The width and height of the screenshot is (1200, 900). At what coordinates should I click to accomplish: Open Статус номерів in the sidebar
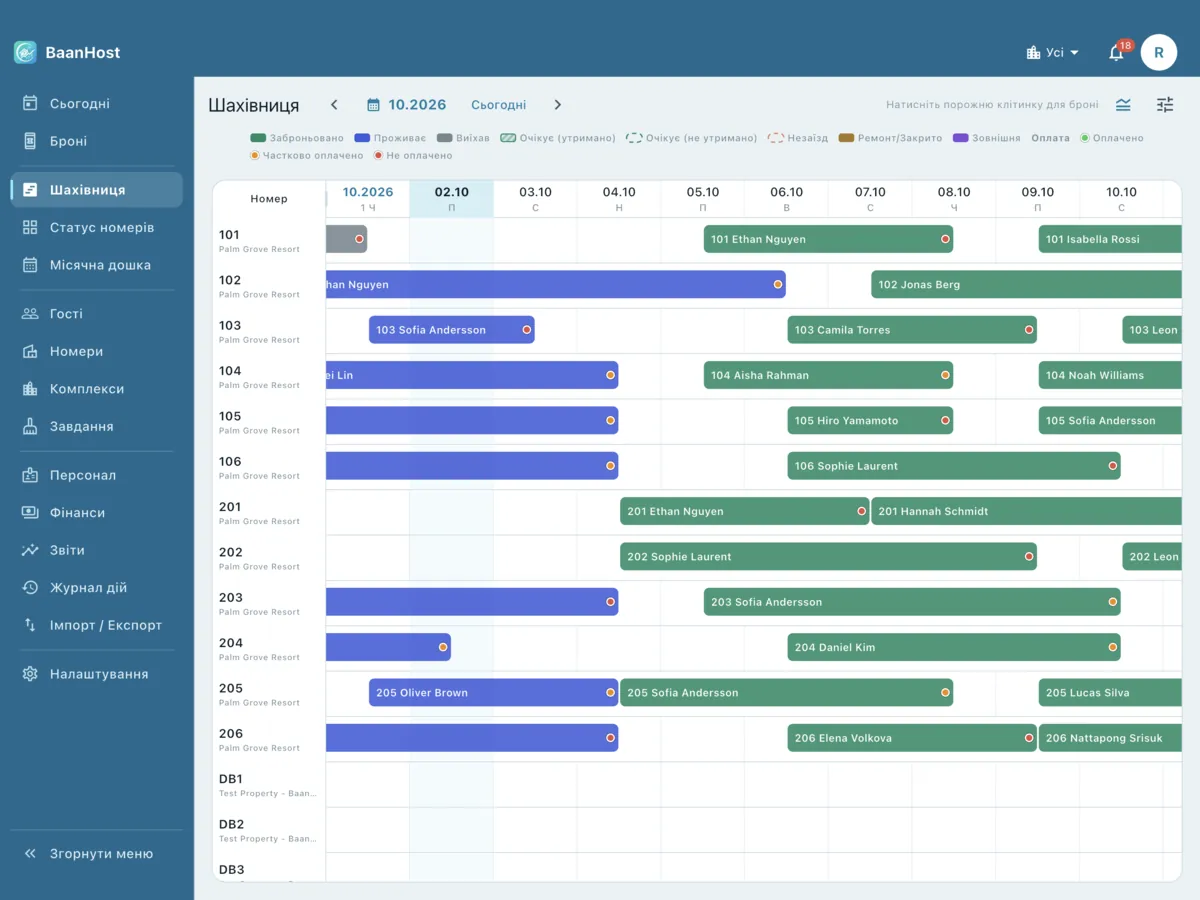(97, 227)
